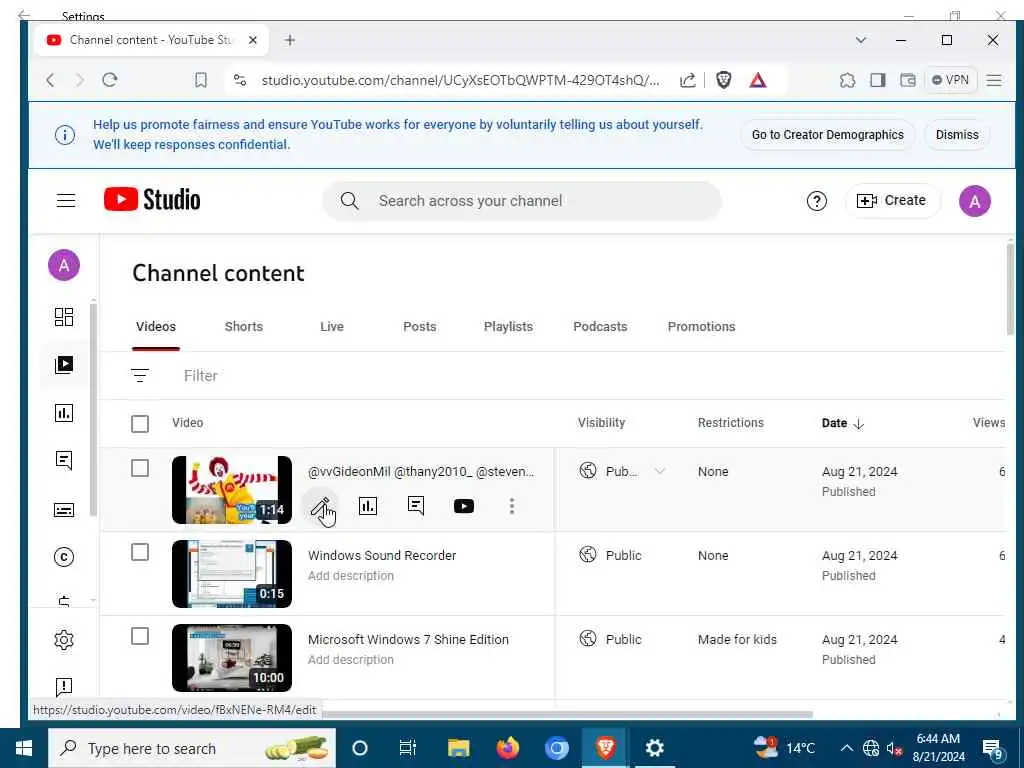Open the Dashboard icon in Studio sidebar
1024x768 pixels.
63,317
